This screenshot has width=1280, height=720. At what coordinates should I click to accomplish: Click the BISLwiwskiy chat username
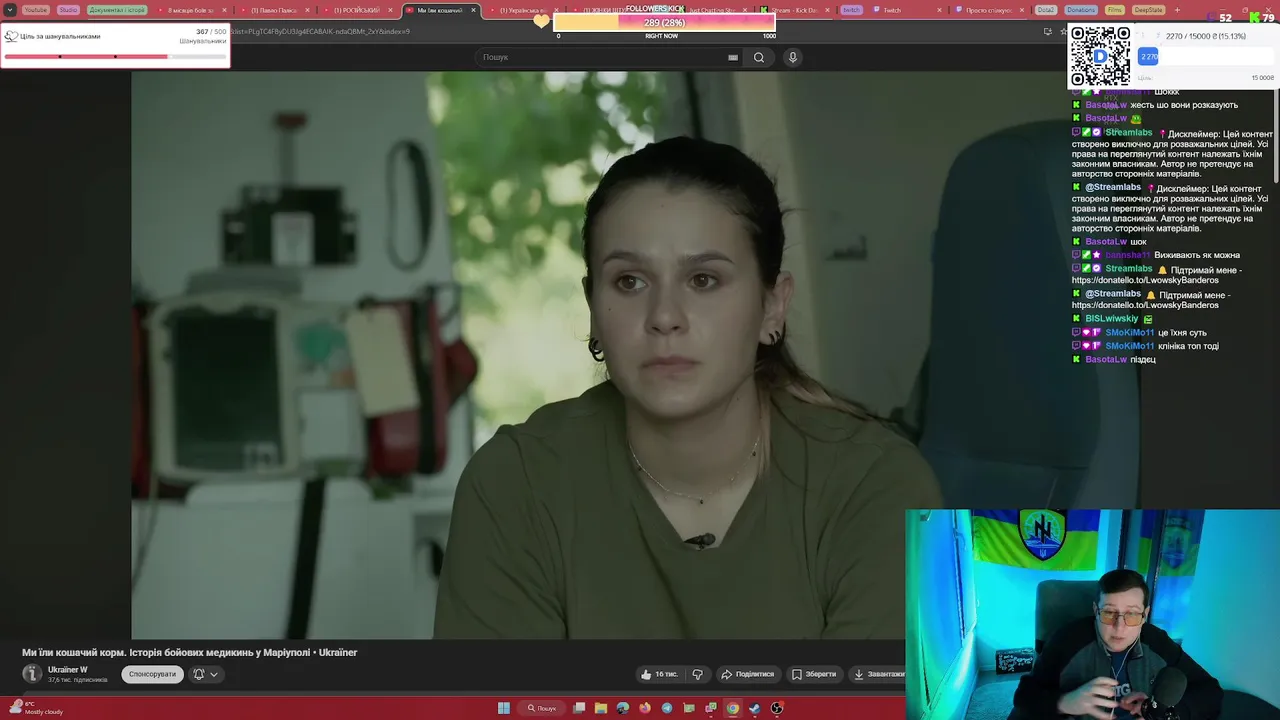click(x=1111, y=319)
